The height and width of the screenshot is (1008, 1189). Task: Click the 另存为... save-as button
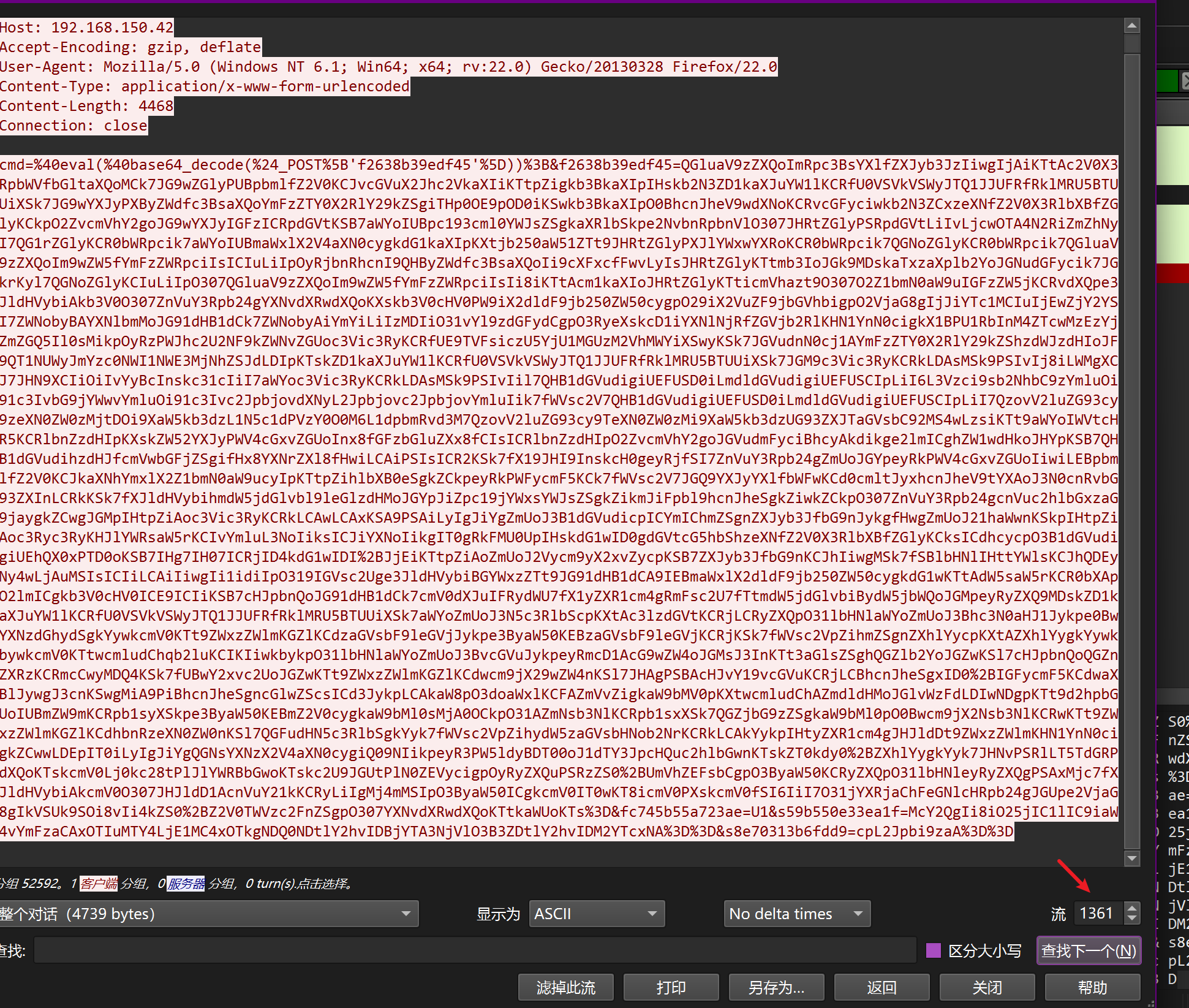(776, 987)
